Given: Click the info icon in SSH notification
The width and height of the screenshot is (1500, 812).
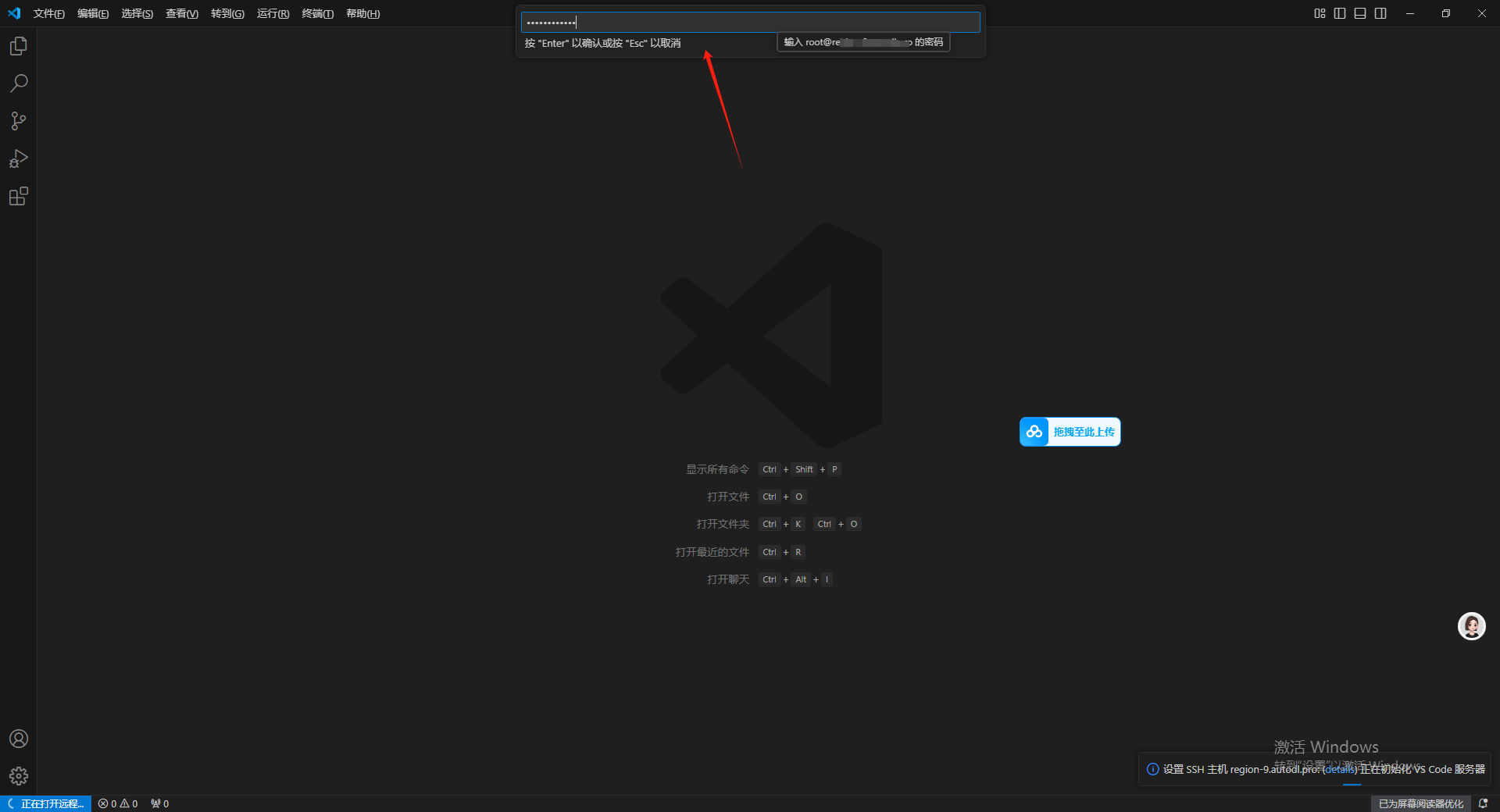Looking at the screenshot, I should [x=1152, y=769].
